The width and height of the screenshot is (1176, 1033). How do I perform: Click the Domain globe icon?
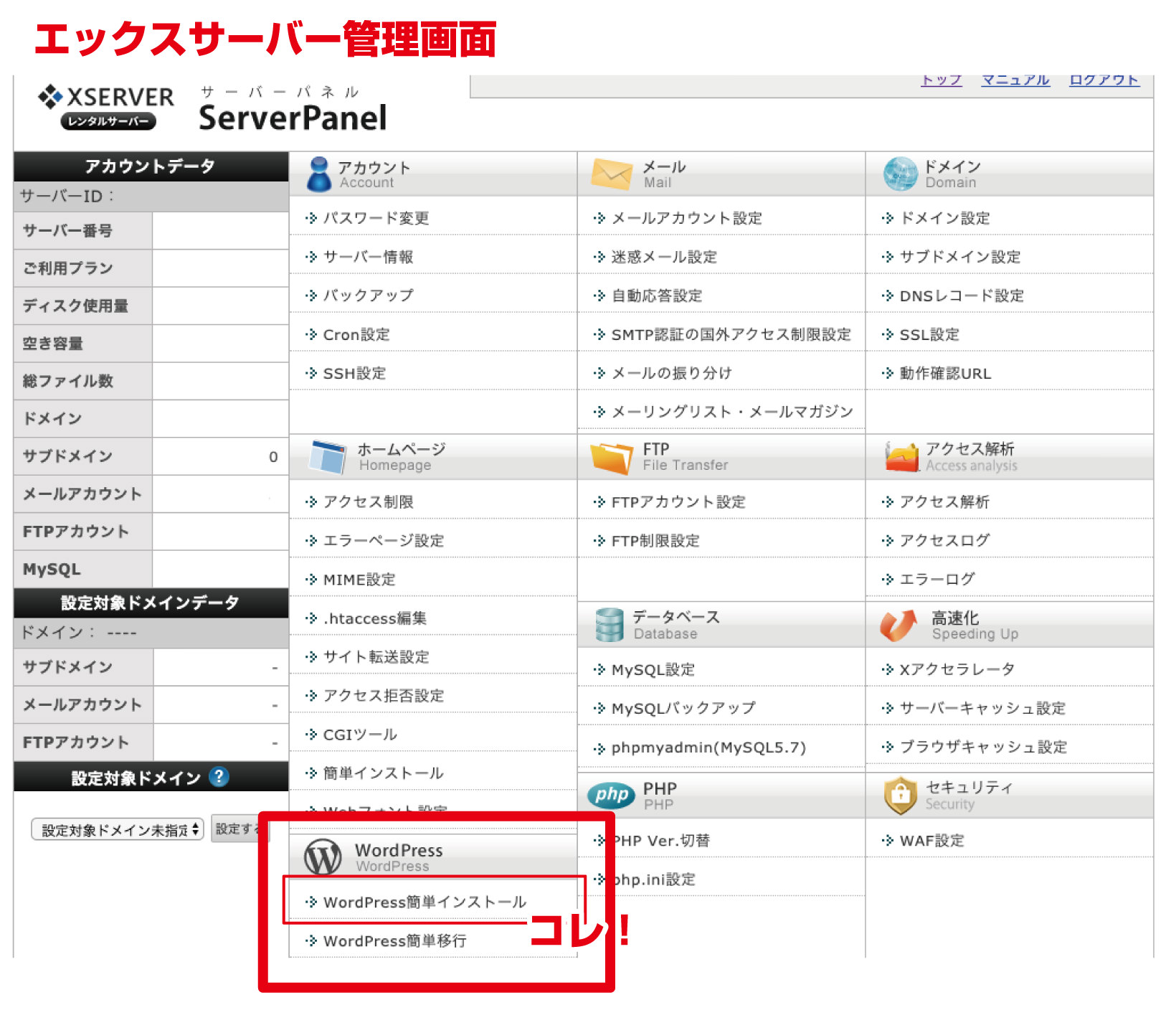pos(900,174)
